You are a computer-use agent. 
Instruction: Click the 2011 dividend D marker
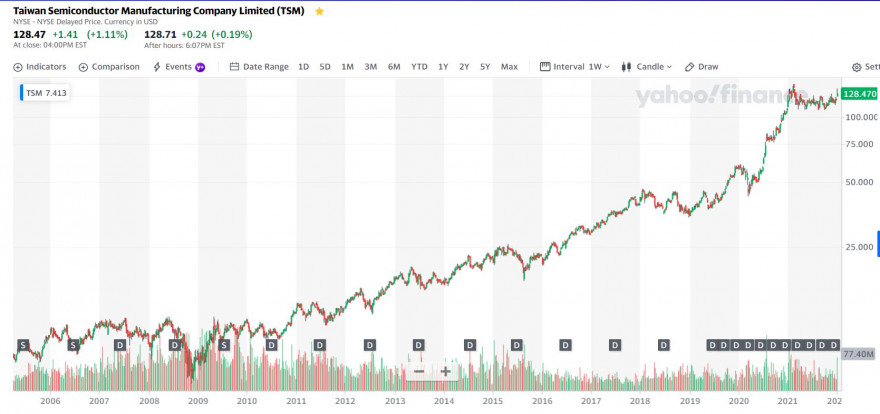tap(319, 345)
